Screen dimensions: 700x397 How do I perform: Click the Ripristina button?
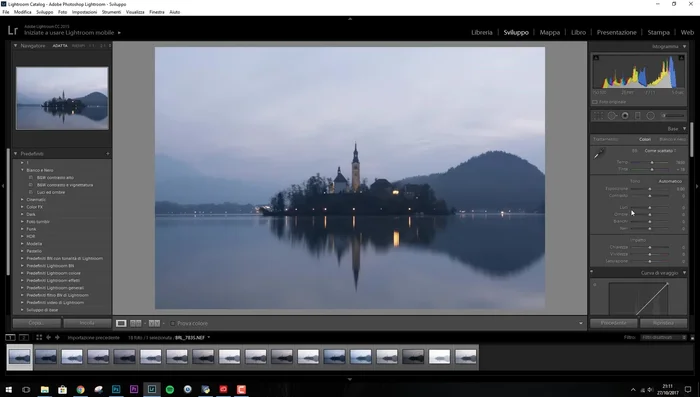[663, 323]
